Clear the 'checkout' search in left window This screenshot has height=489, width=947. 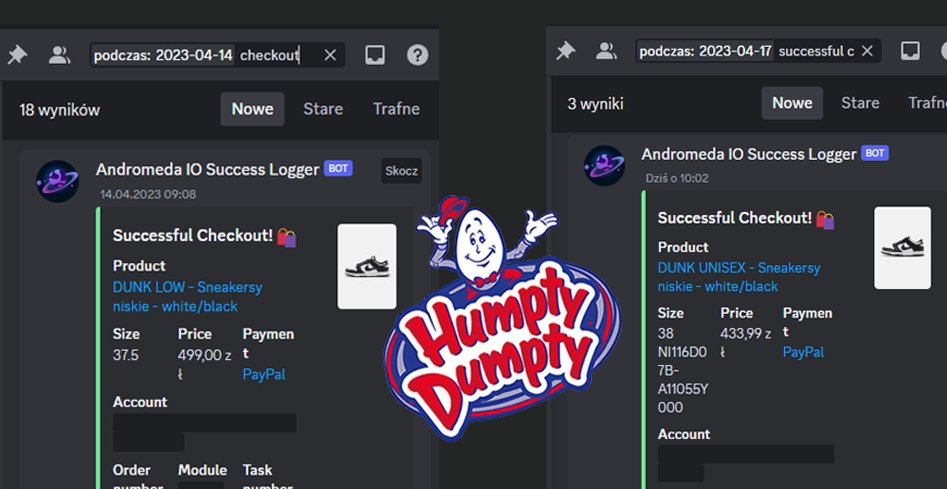[330, 55]
